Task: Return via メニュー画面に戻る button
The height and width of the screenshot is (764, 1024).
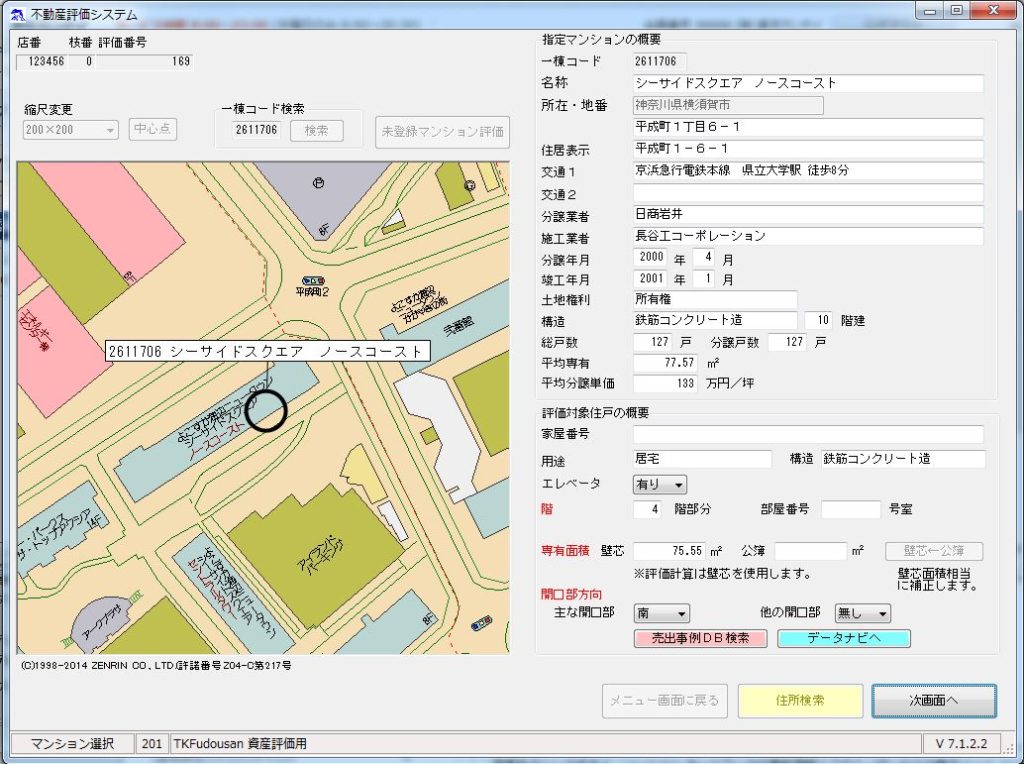Action: point(664,701)
